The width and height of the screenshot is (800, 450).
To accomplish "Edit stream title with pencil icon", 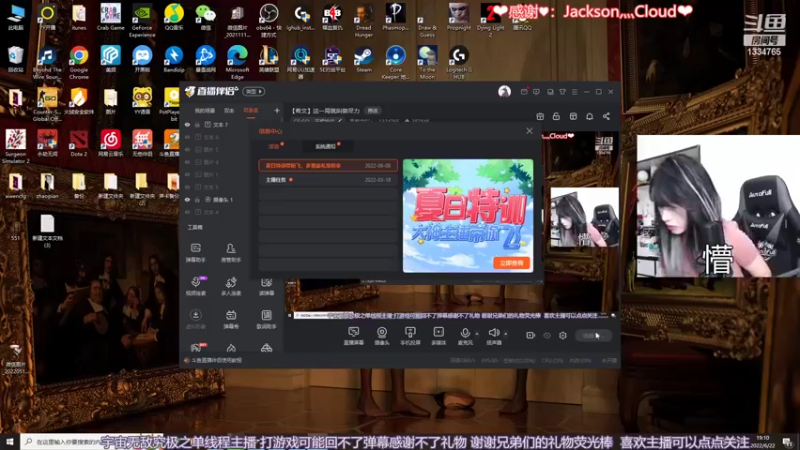I will (340, 120).
